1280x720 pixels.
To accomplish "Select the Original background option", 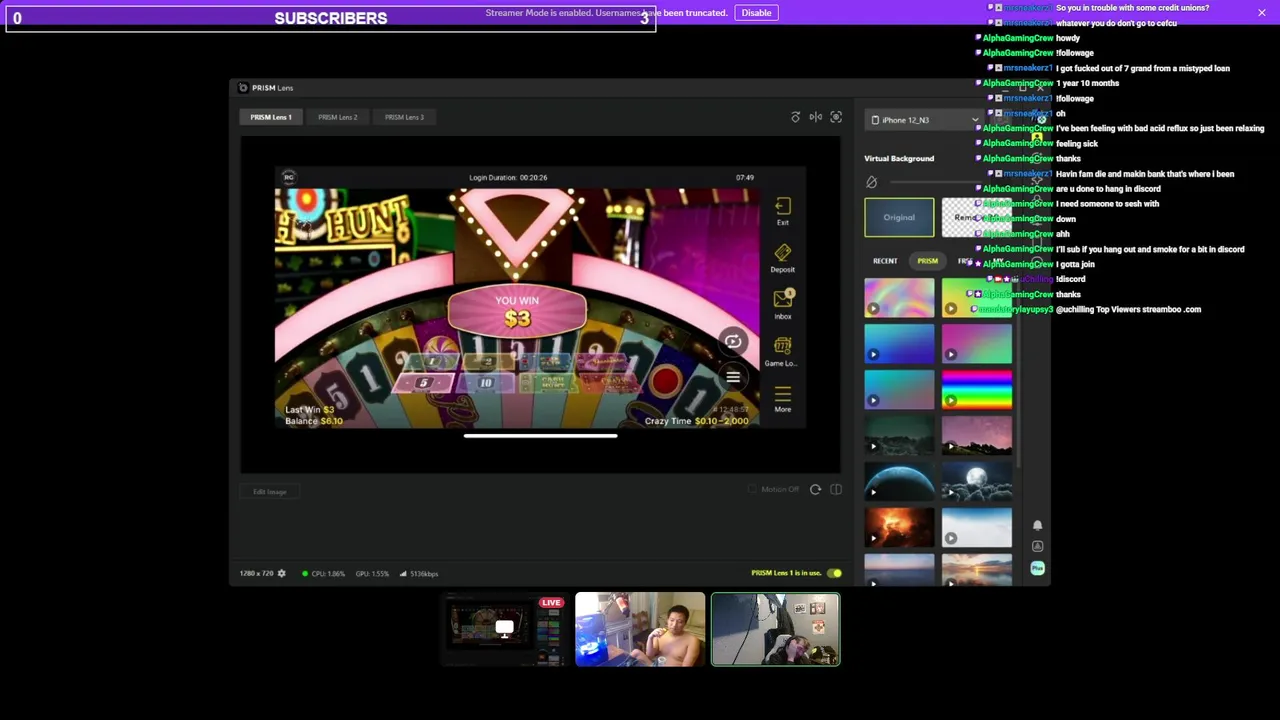I will coord(899,218).
